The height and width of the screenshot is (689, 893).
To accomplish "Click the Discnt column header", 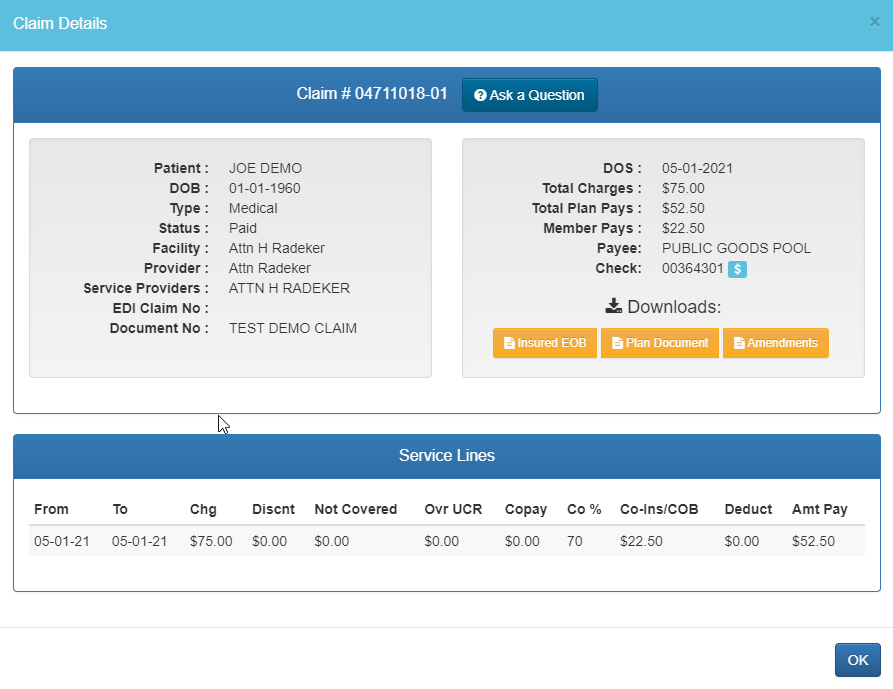I will pos(273,509).
